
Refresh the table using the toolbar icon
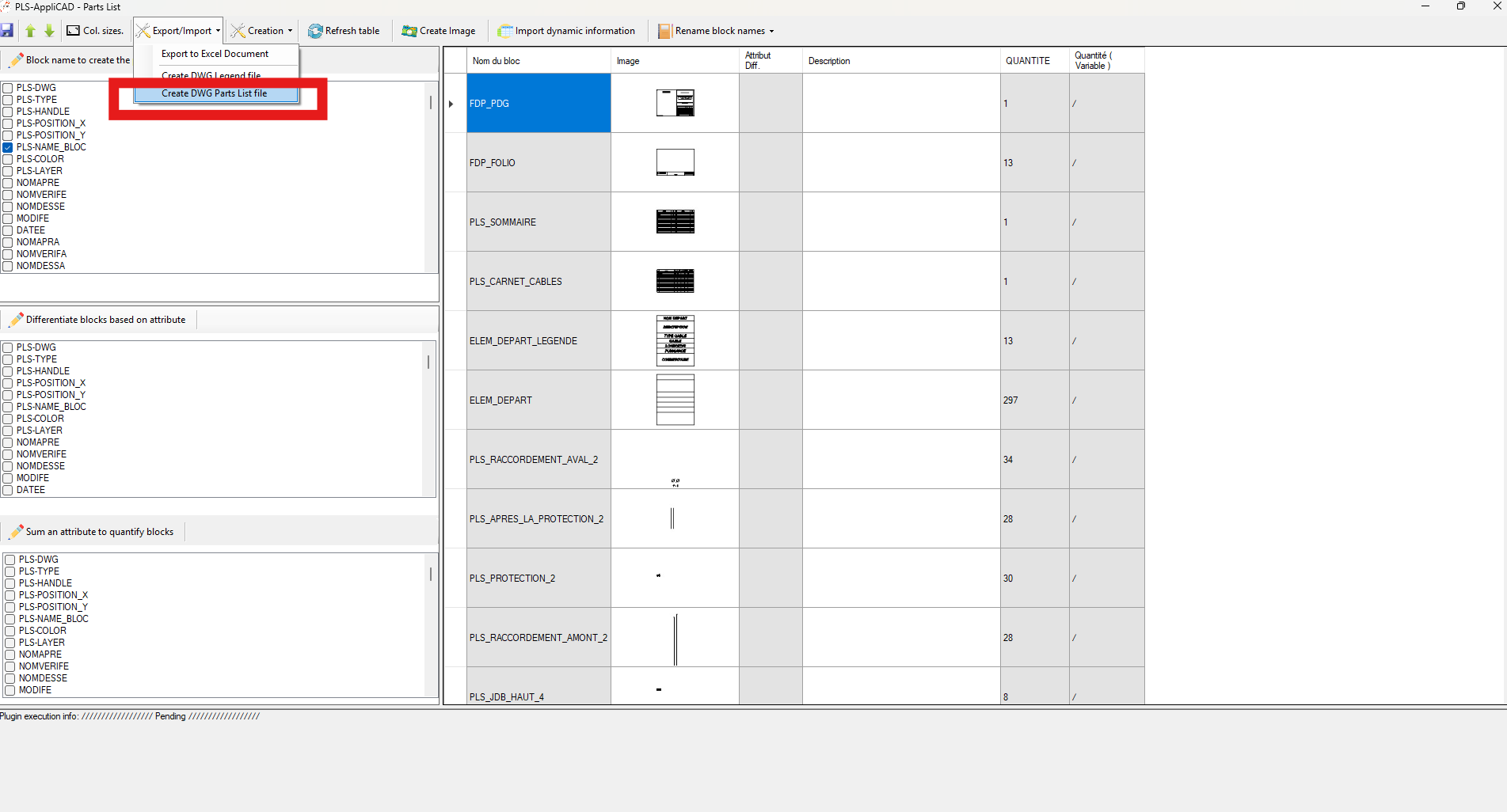[x=315, y=31]
